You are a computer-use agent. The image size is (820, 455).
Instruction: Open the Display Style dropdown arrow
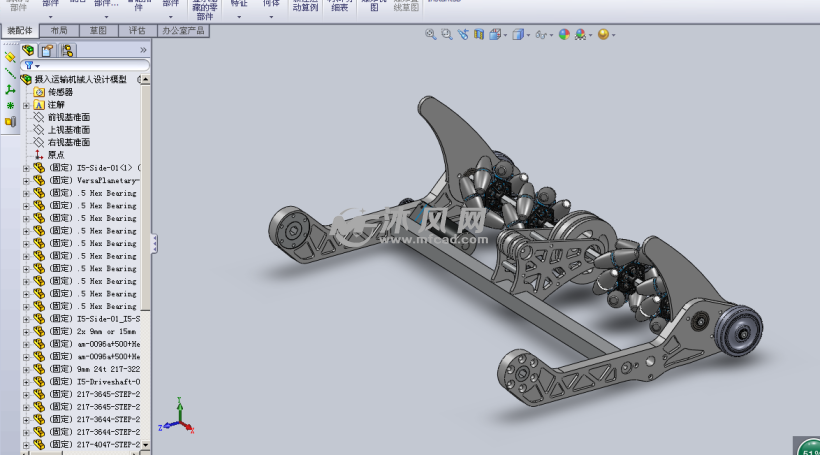(x=528, y=36)
